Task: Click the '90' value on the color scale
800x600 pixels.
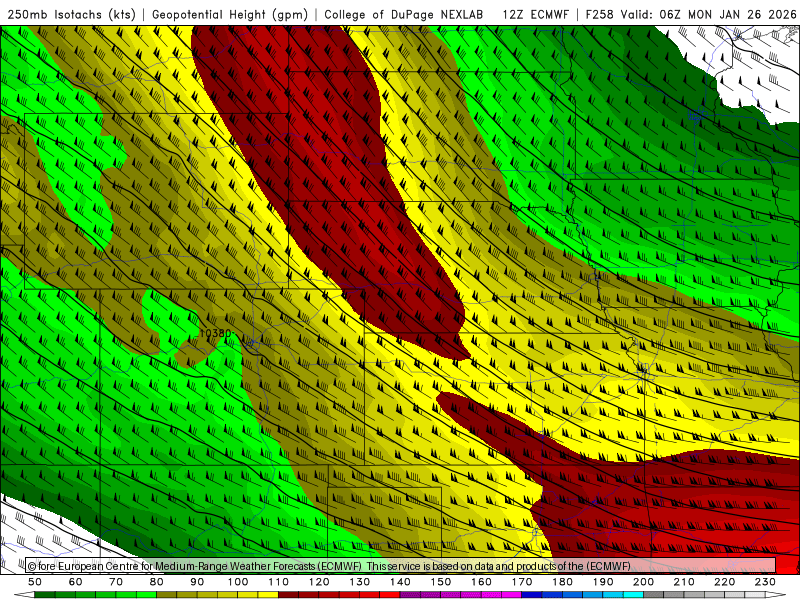Action: tap(197, 582)
